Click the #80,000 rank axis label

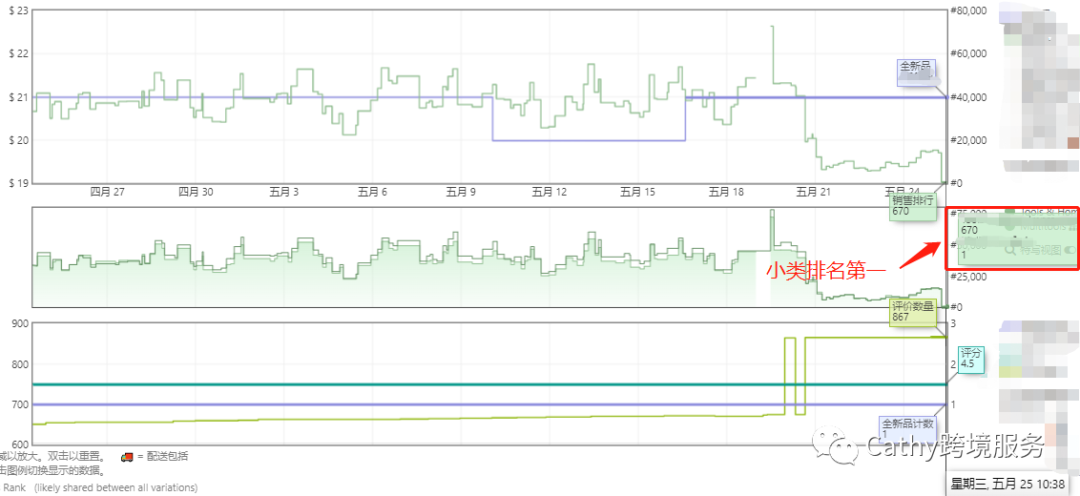coord(968,11)
